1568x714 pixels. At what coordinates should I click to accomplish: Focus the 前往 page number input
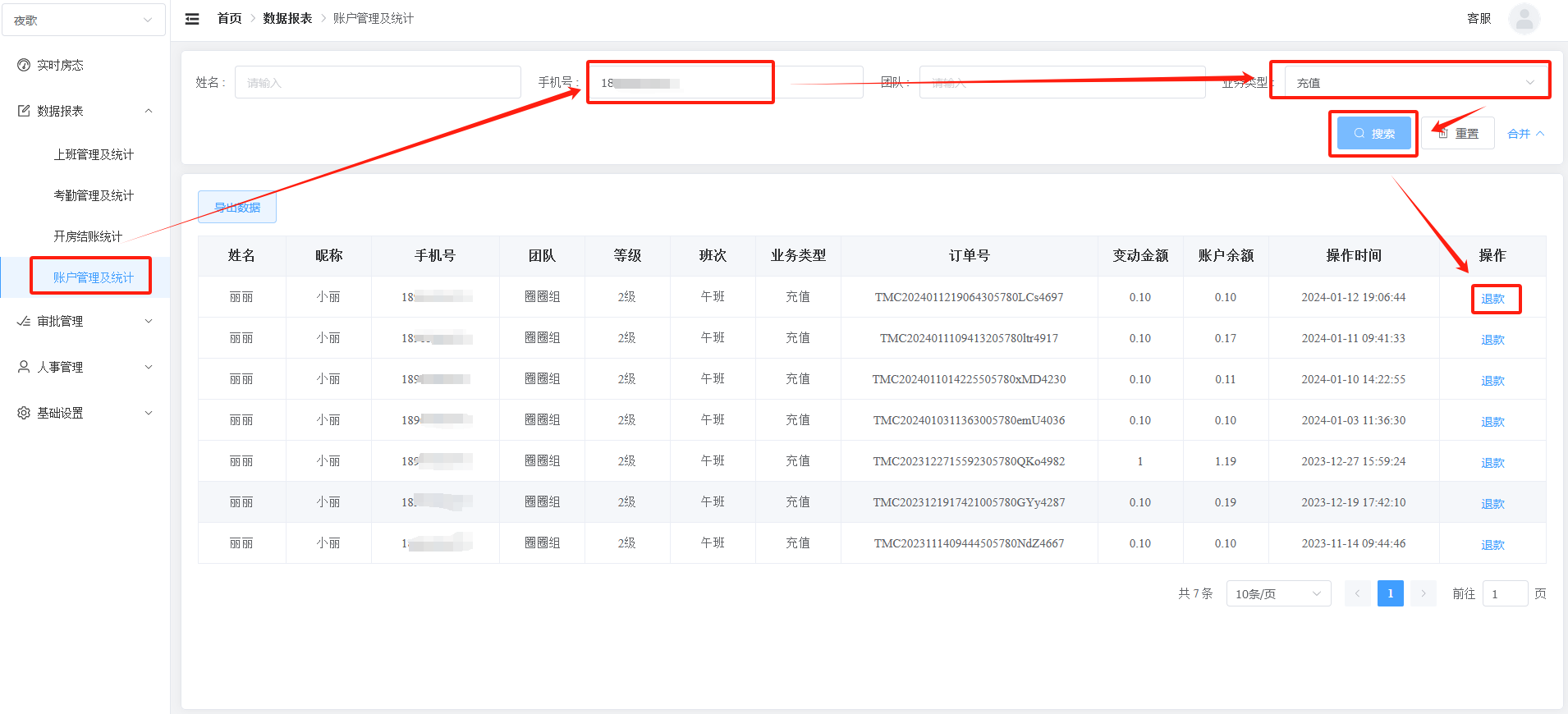pyautogui.click(x=1505, y=593)
